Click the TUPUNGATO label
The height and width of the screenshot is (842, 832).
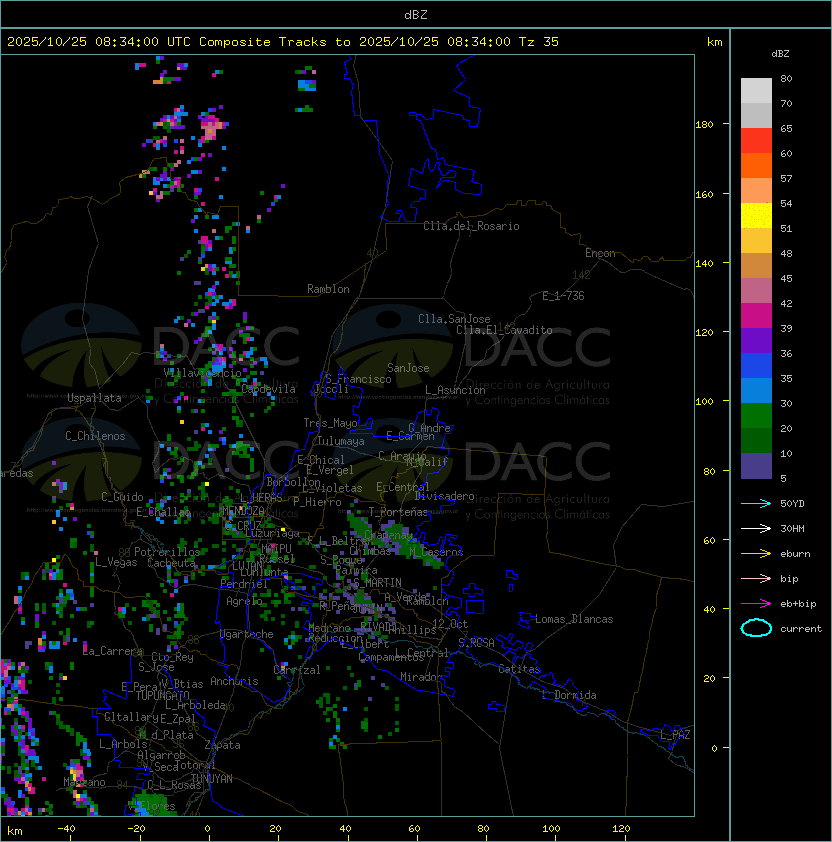[x=162, y=695]
